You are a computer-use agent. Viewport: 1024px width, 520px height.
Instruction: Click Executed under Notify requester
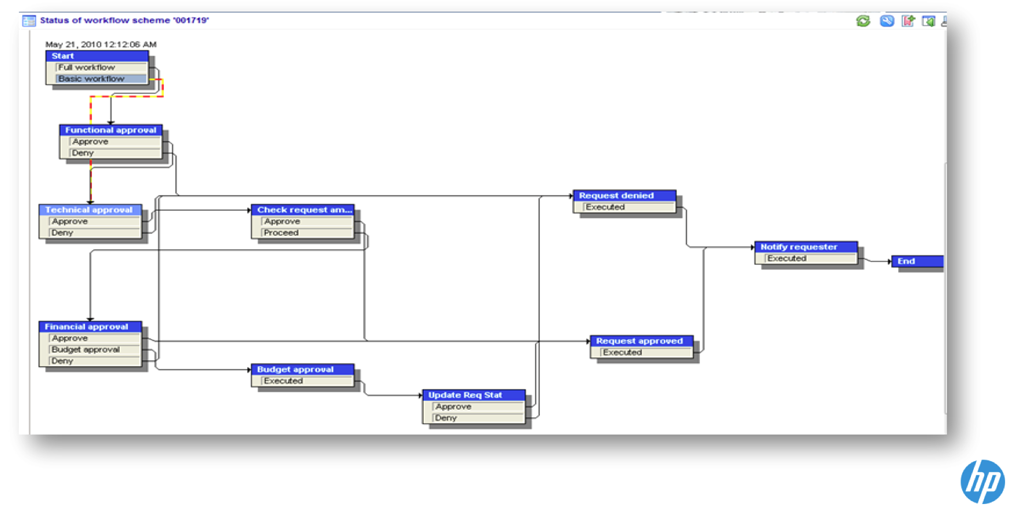pyautogui.click(x=810, y=258)
